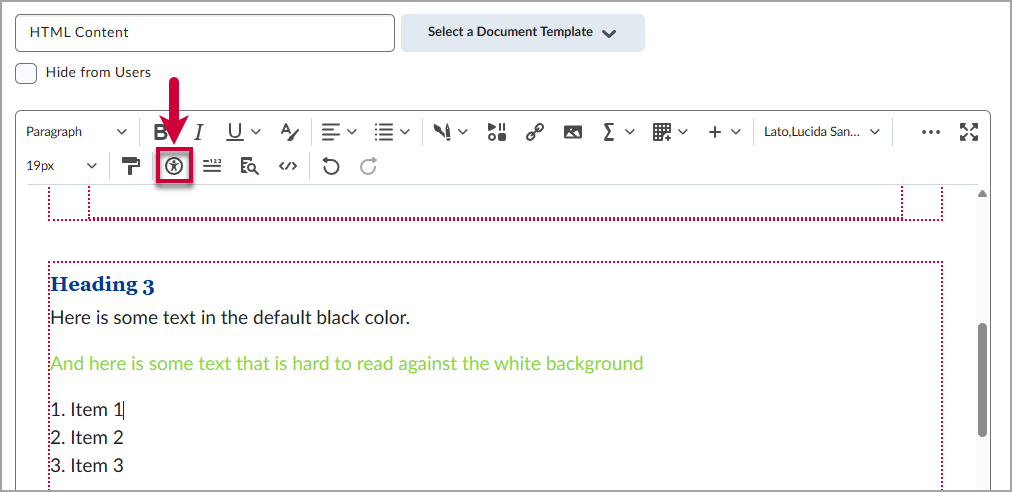Insert an image using the picture icon
This screenshot has height=492, width=1012.
point(572,132)
